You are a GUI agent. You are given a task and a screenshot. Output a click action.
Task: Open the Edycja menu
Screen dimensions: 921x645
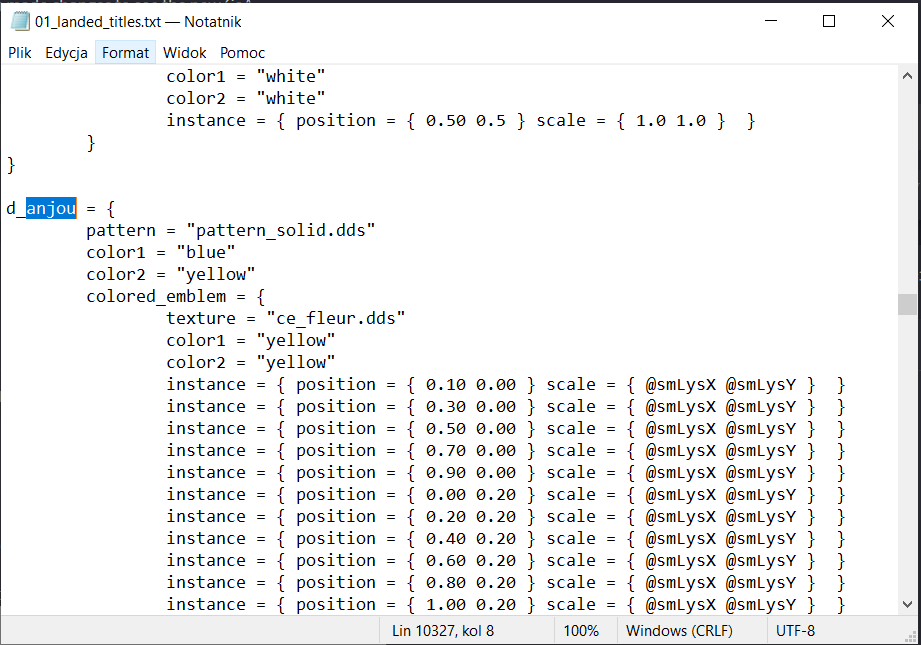66,52
